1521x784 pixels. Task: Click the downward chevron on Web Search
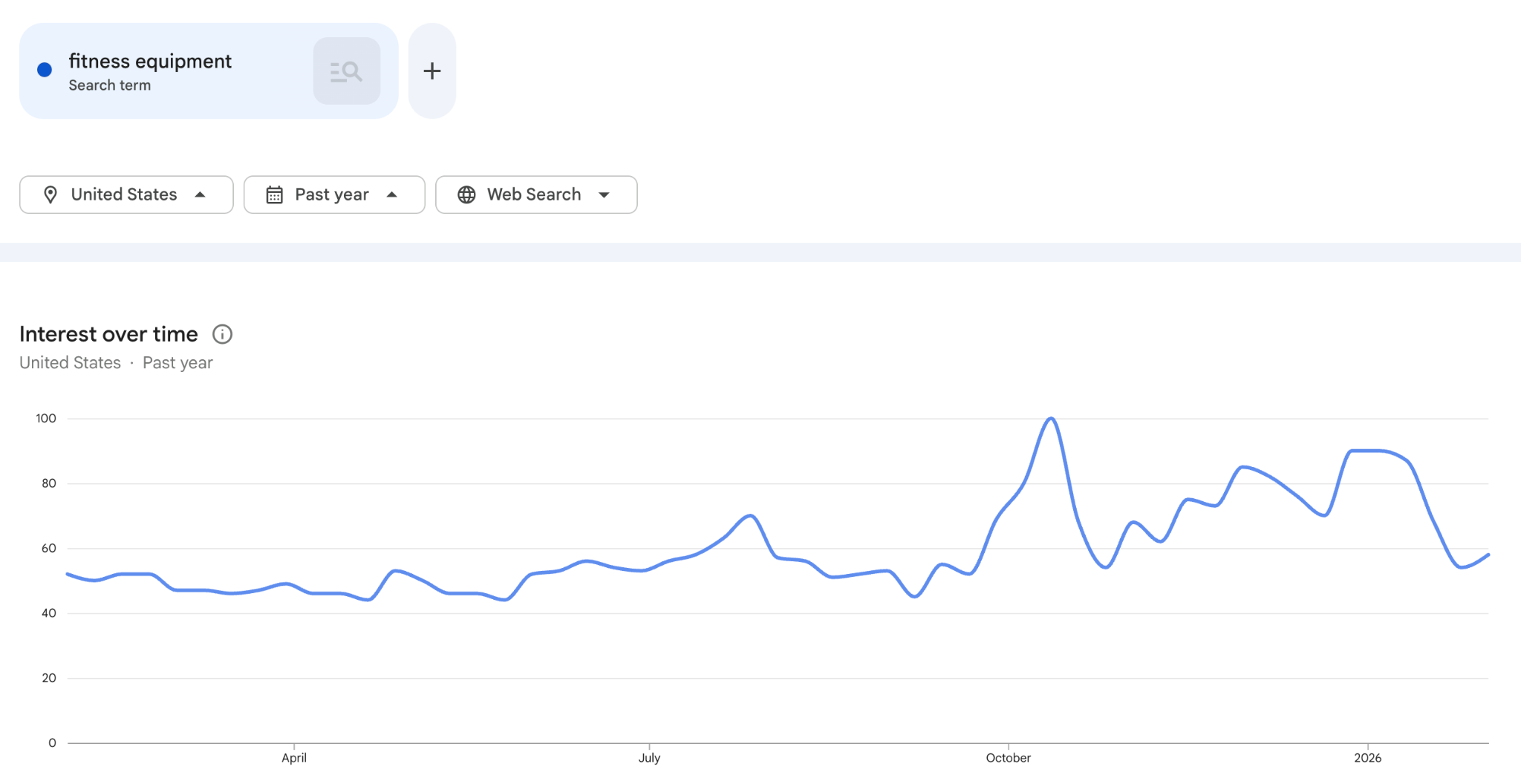pos(605,195)
